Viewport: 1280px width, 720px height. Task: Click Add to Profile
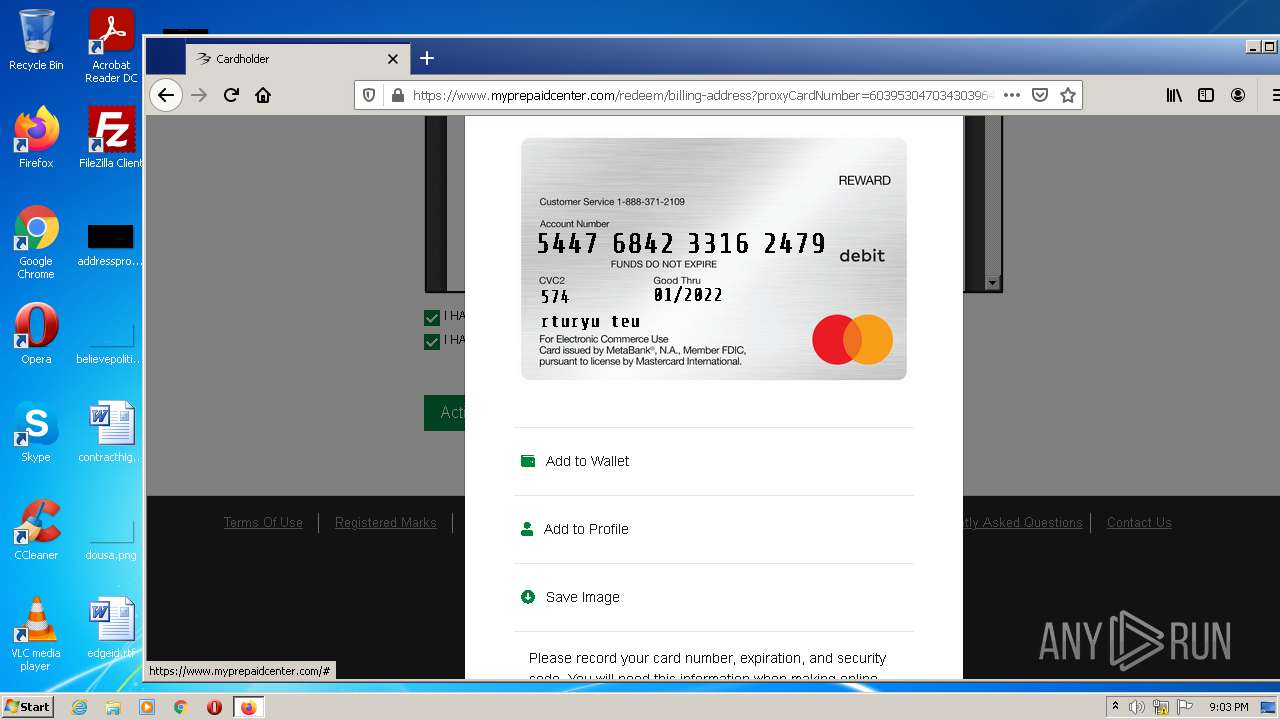pos(586,529)
